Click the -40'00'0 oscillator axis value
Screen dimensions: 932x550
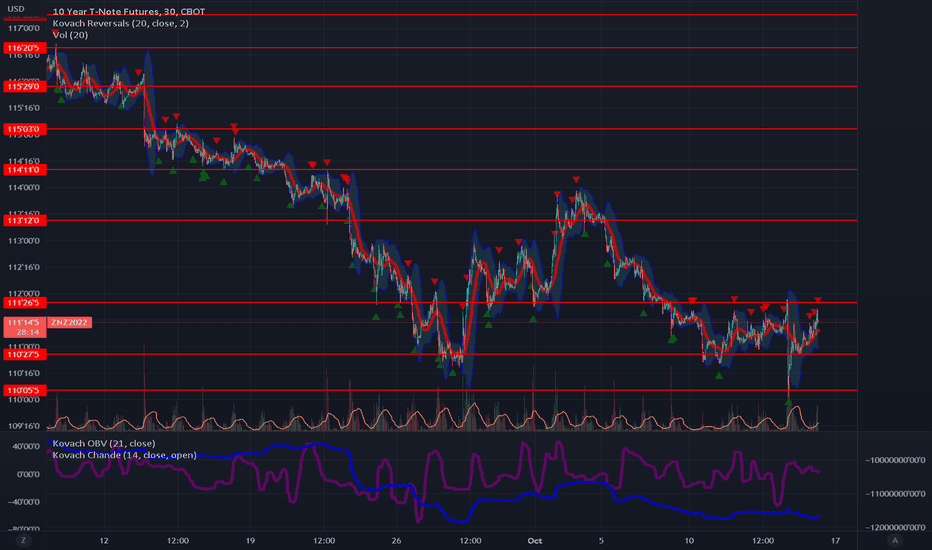point(24,502)
